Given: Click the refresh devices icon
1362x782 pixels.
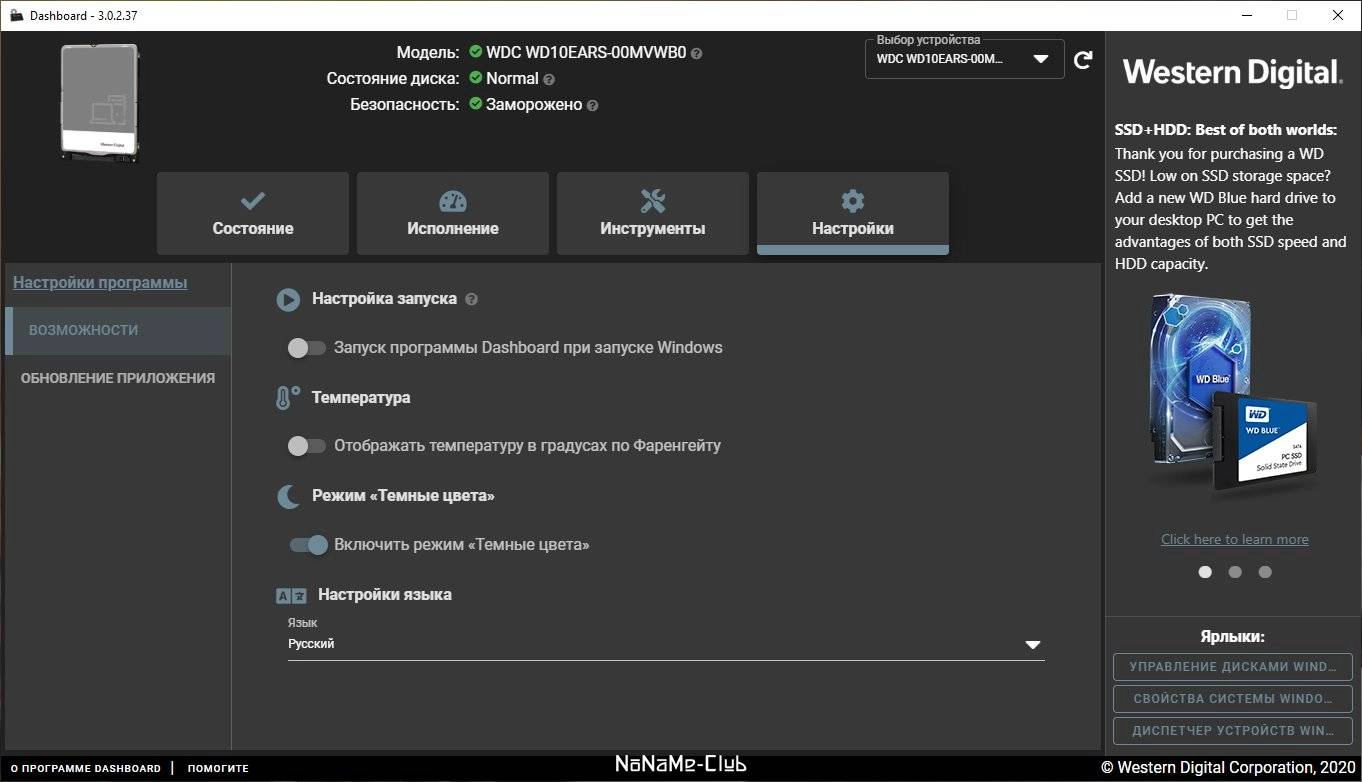Looking at the screenshot, I should pos(1083,60).
